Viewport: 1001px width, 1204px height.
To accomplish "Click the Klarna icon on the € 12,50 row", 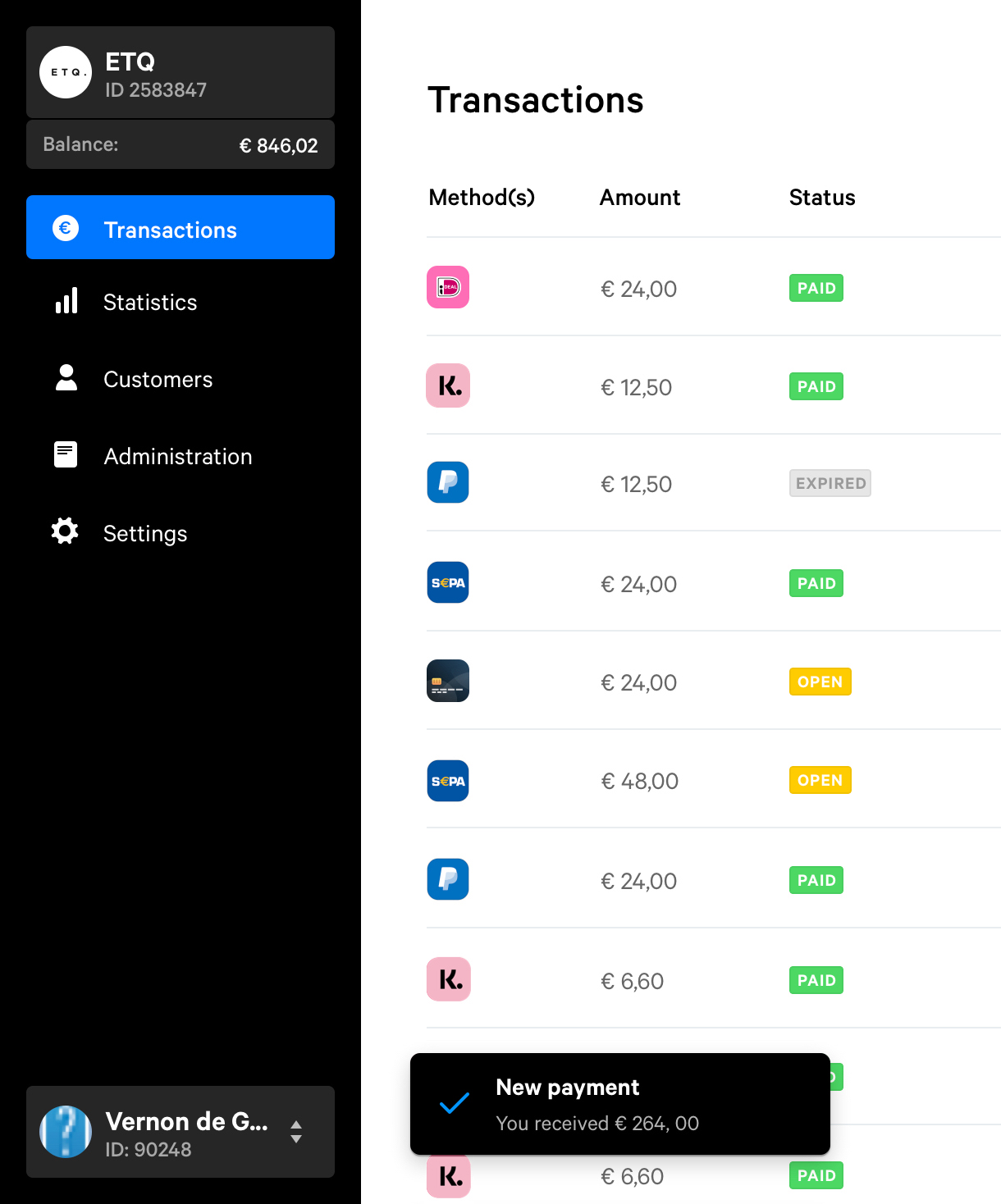I will coord(447,385).
